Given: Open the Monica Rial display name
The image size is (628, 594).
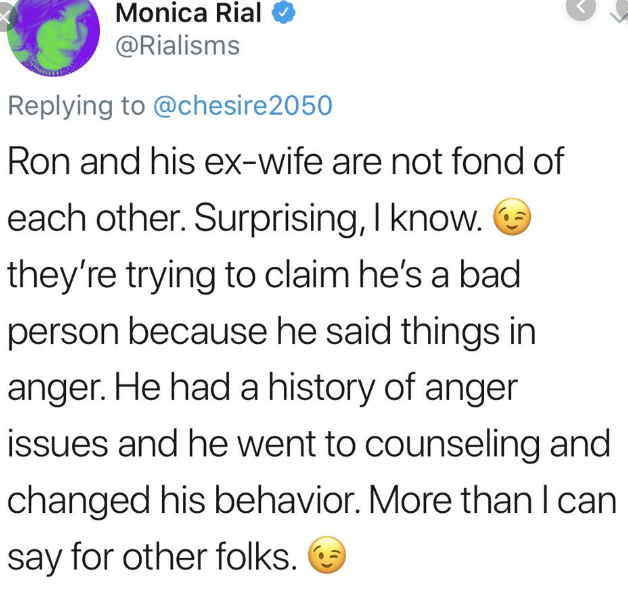Looking at the screenshot, I should (188, 13).
